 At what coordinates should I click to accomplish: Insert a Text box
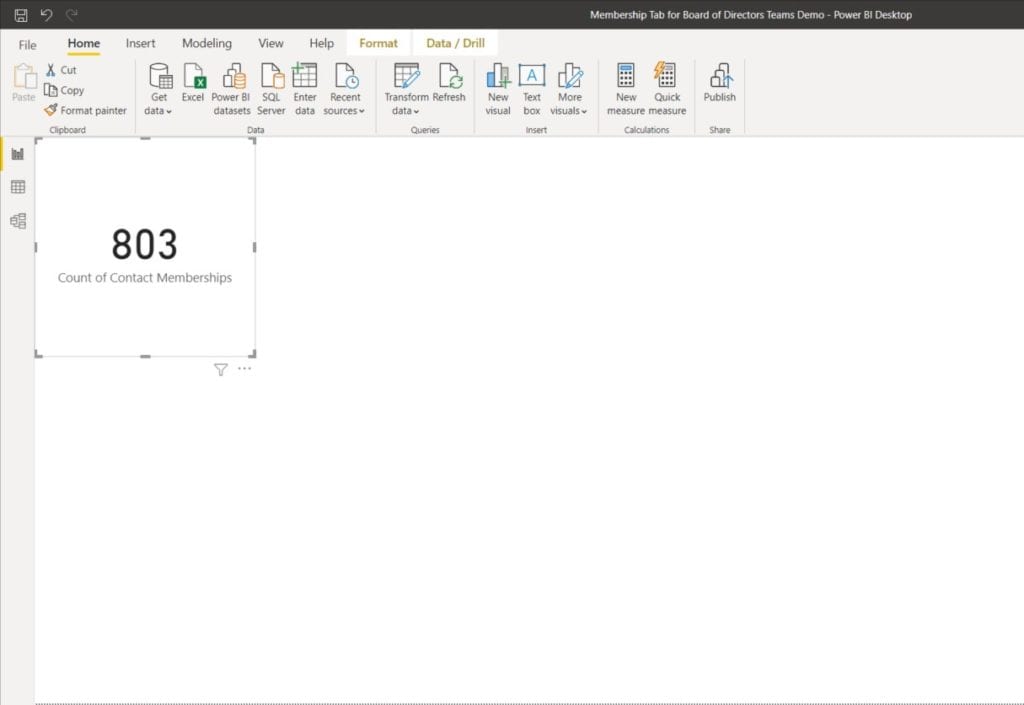[x=532, y=89]
